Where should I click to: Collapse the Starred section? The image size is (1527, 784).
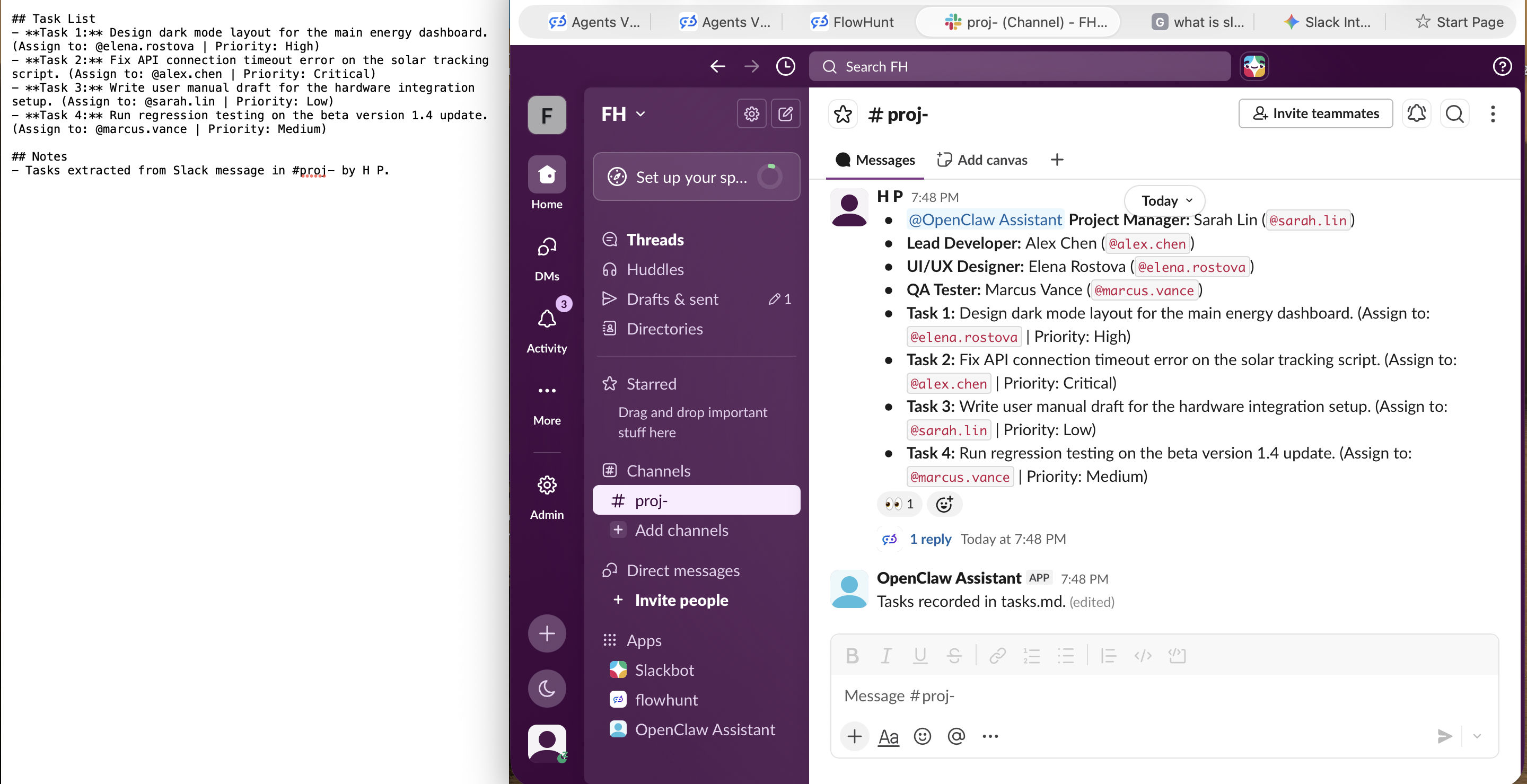click(652, 383)
